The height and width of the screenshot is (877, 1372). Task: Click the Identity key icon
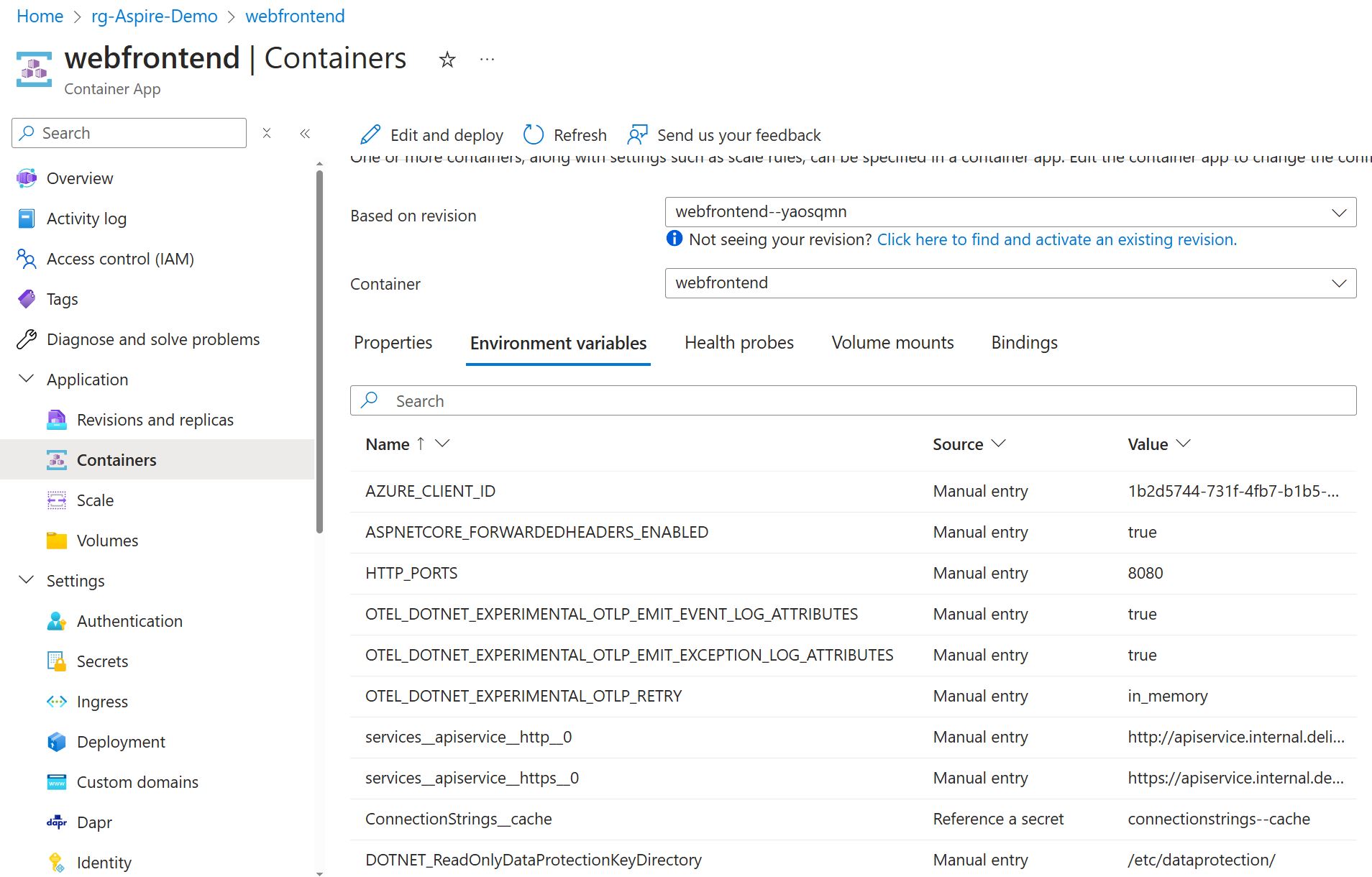pos(57,863)
